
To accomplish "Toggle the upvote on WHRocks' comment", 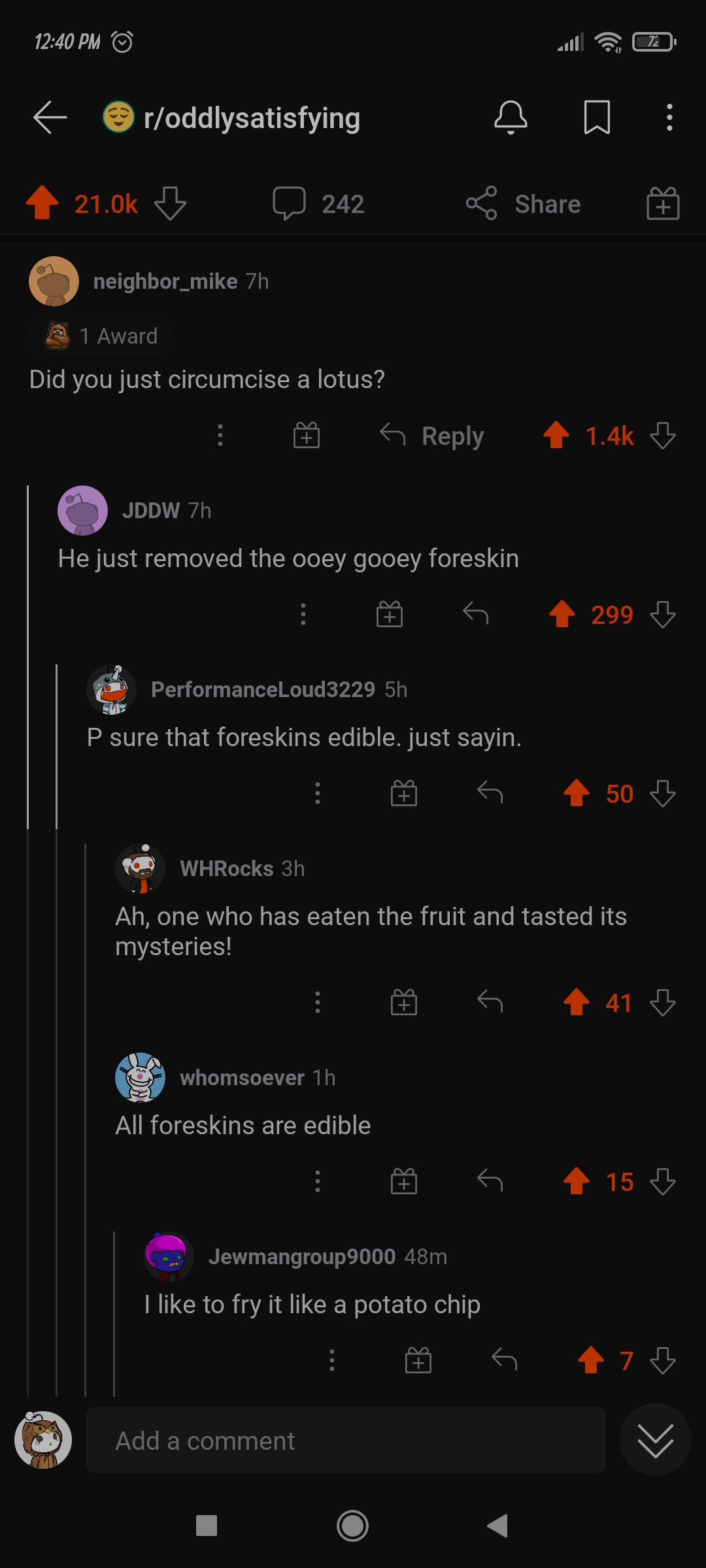I will pos(576,1003).
